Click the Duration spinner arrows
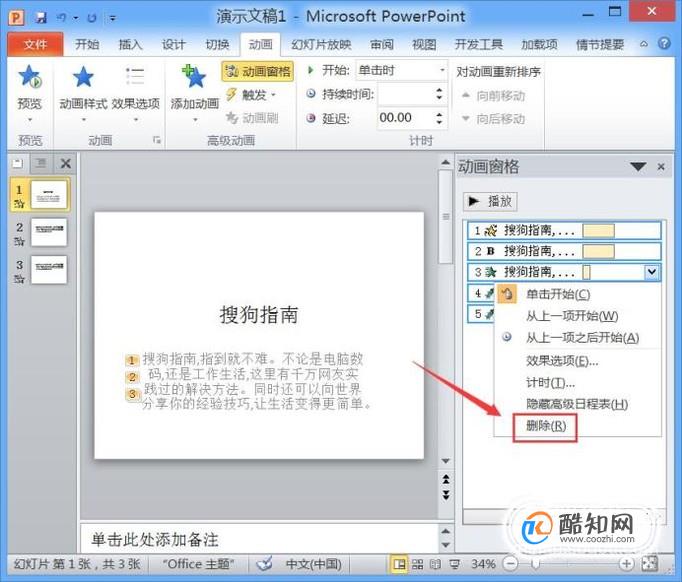682x582 pixels. tap(439, 94)
